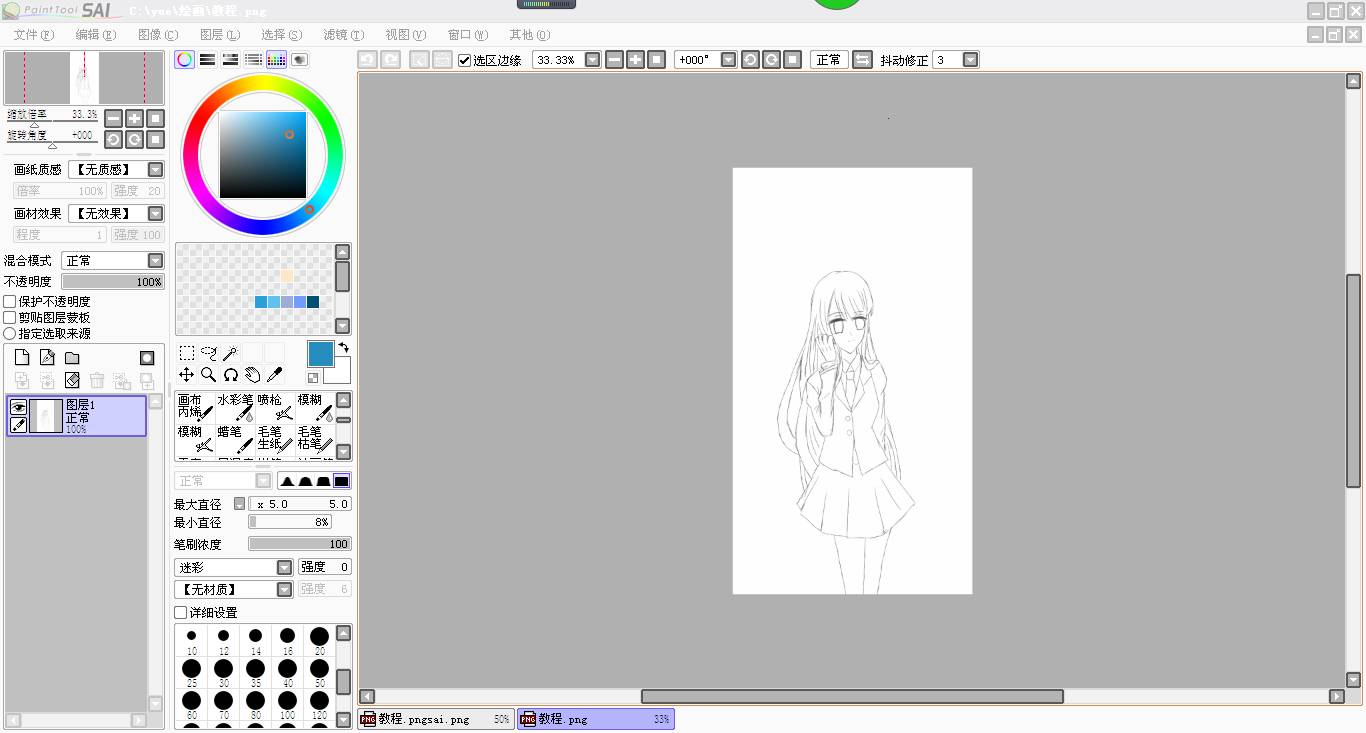
Task: Click the 正常 view mode button
Action: pyautogui.click(x=829, y=60)
